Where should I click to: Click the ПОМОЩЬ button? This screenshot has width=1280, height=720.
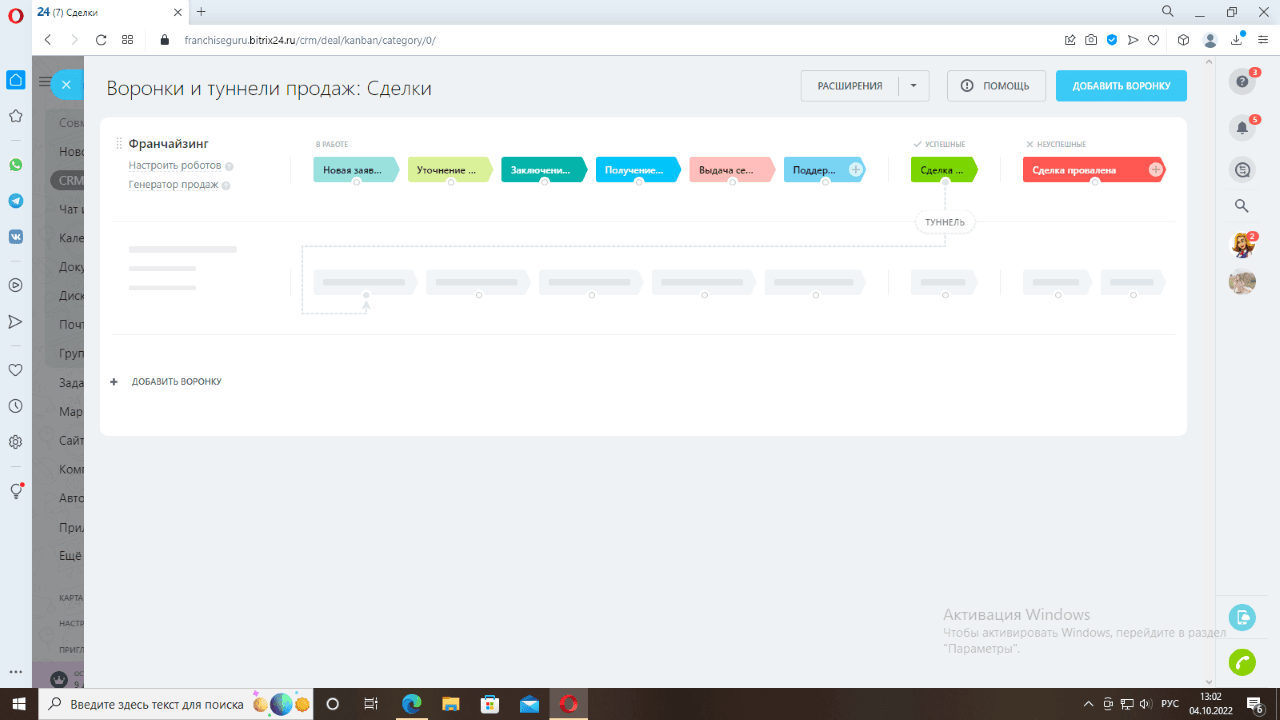[x=996, y=86]
